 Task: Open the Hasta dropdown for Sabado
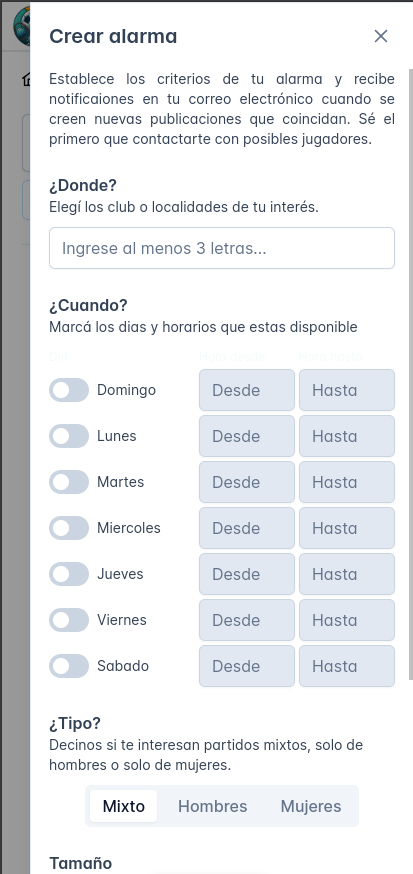pos(347,666)
